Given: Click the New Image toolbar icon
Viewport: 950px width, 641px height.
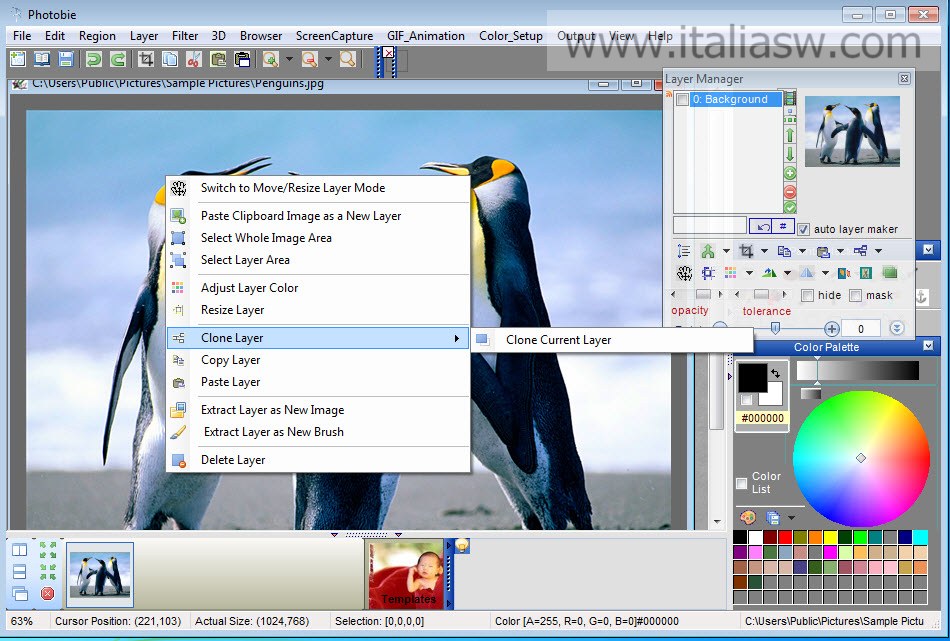Looking at the screenshot, I should pos(18,59).
